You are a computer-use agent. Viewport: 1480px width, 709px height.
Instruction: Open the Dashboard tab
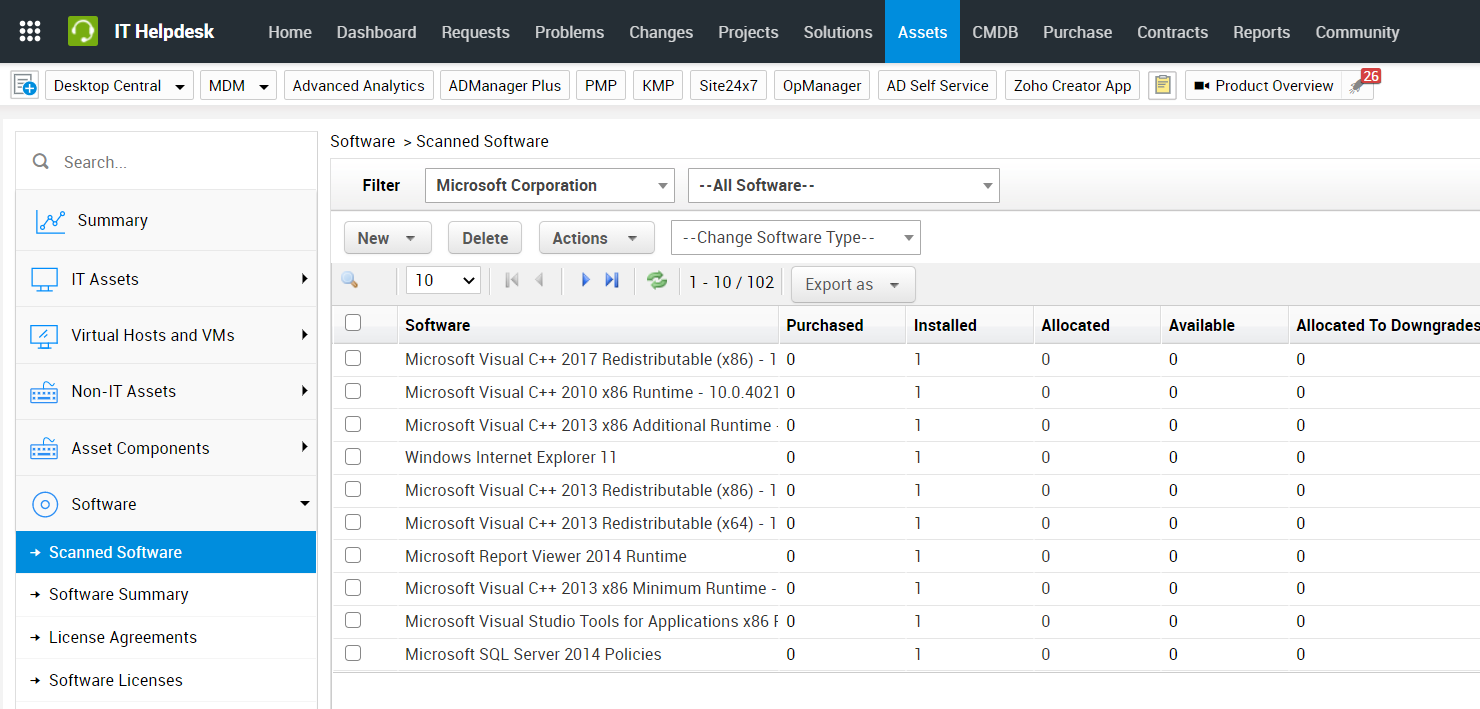coord(376,32)
